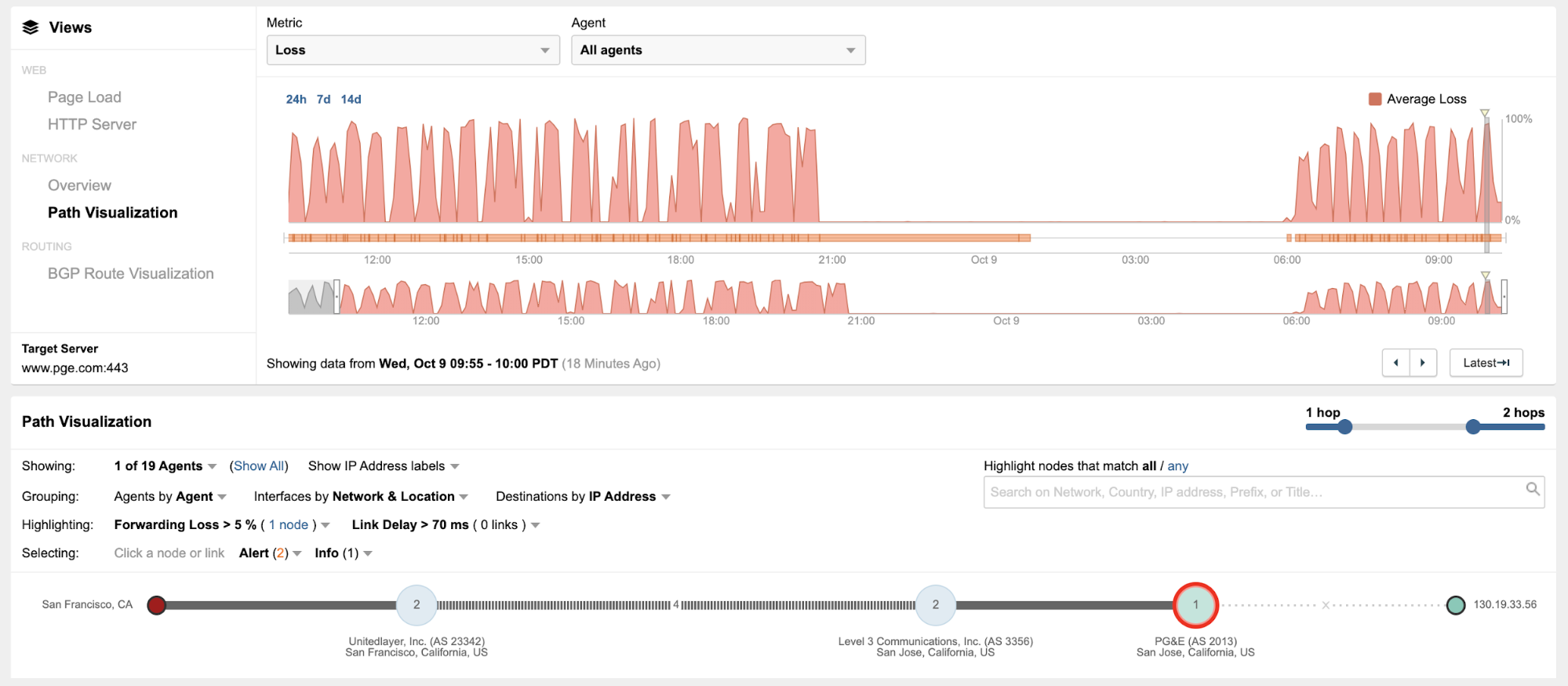
Task: Switch highlight matching to any
Action: coord(1177,466)
